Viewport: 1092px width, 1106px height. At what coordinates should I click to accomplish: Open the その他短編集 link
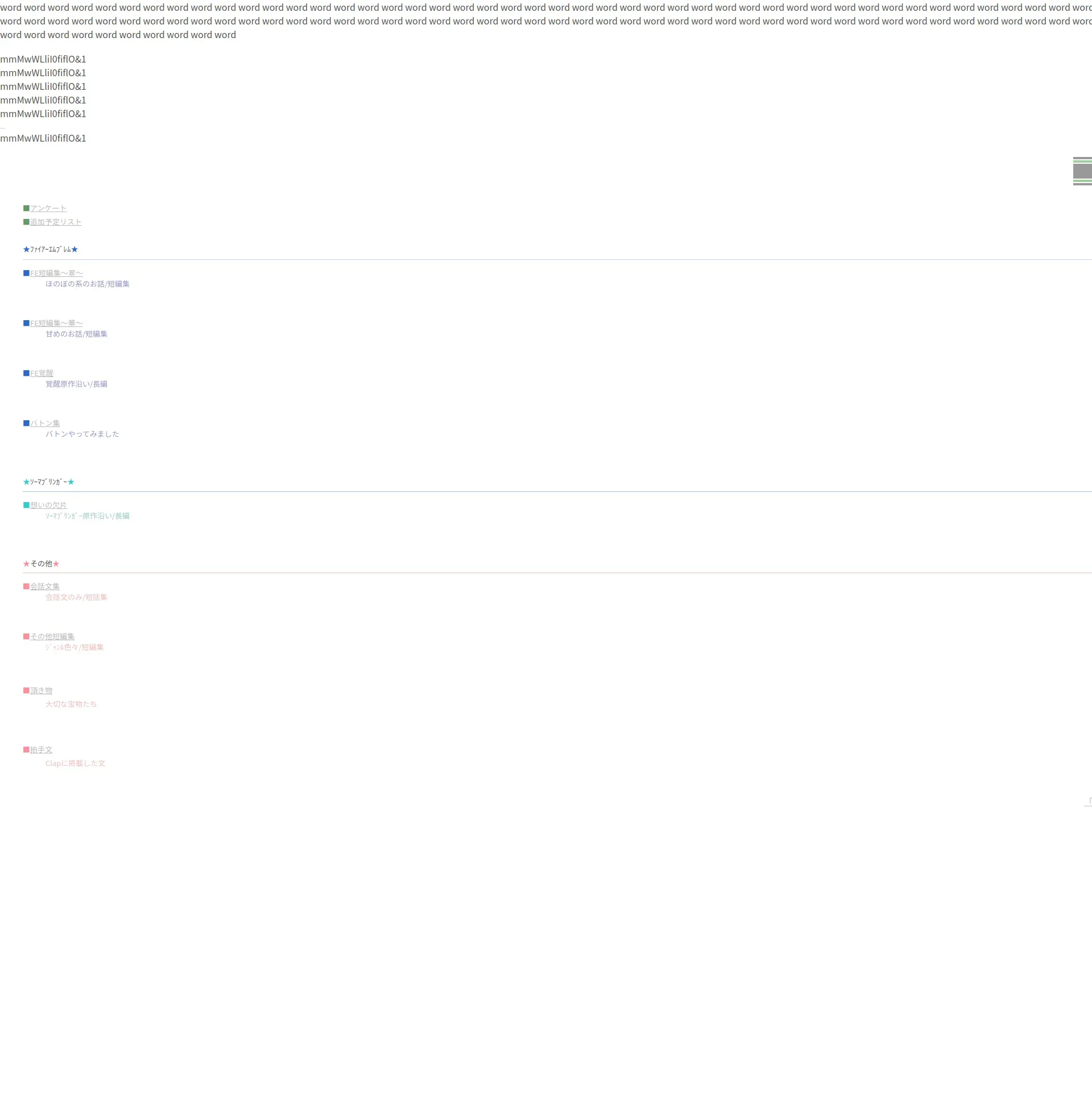52,636
